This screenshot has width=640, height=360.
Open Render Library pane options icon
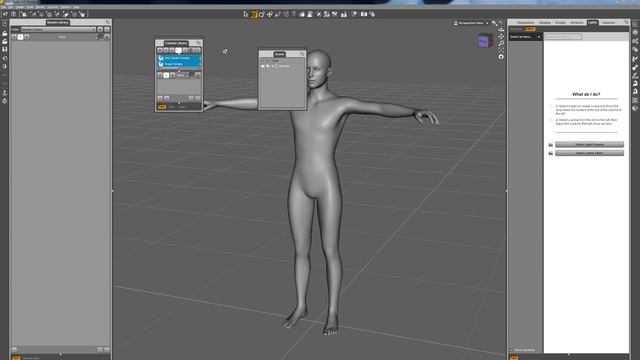(x=108, y=22)
